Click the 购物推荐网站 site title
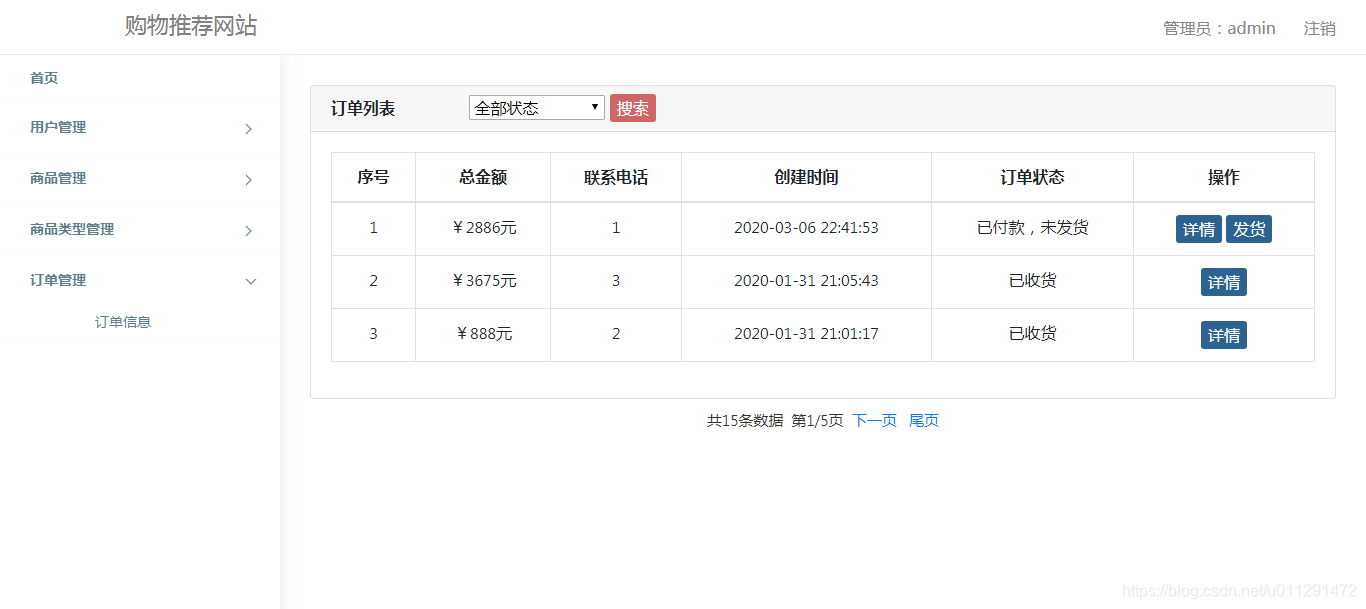Screen dimensions: 1366x609 [x=191, y=26]
